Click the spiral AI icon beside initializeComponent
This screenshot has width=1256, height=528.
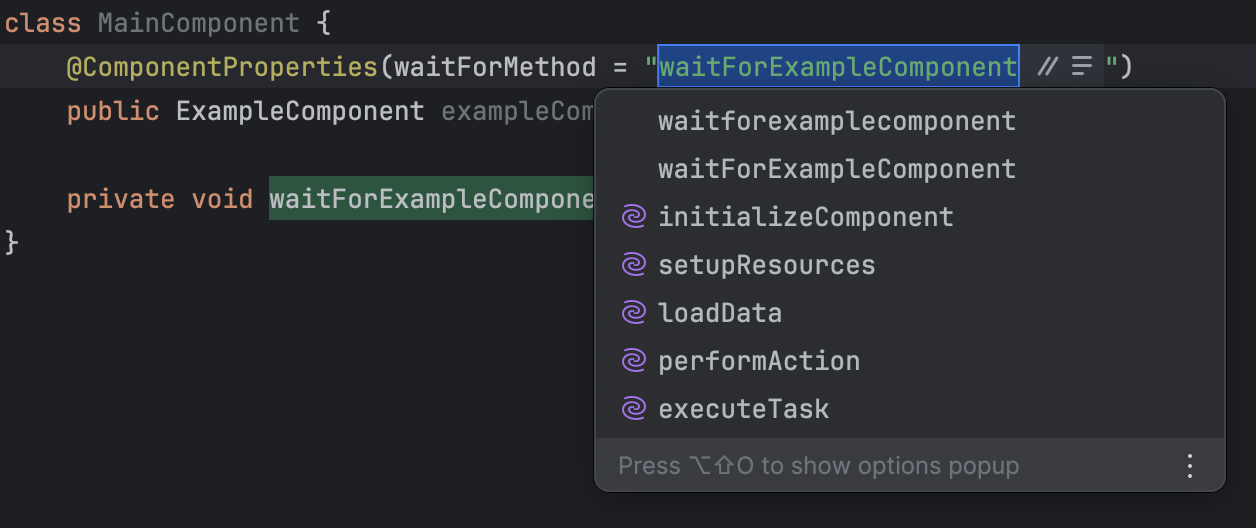click(x=633, y=217)
